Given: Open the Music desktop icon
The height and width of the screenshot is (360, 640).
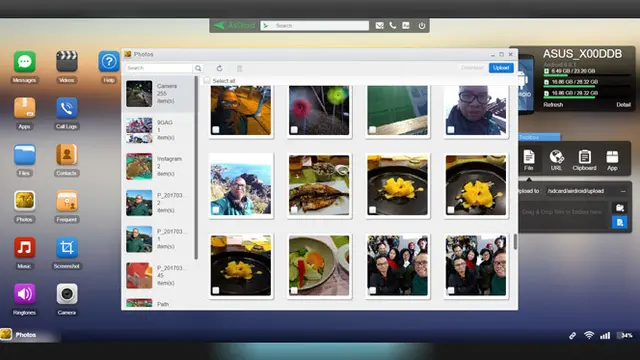Looking at the screenshot, I should pyautogui.click(x=24, y=247).
